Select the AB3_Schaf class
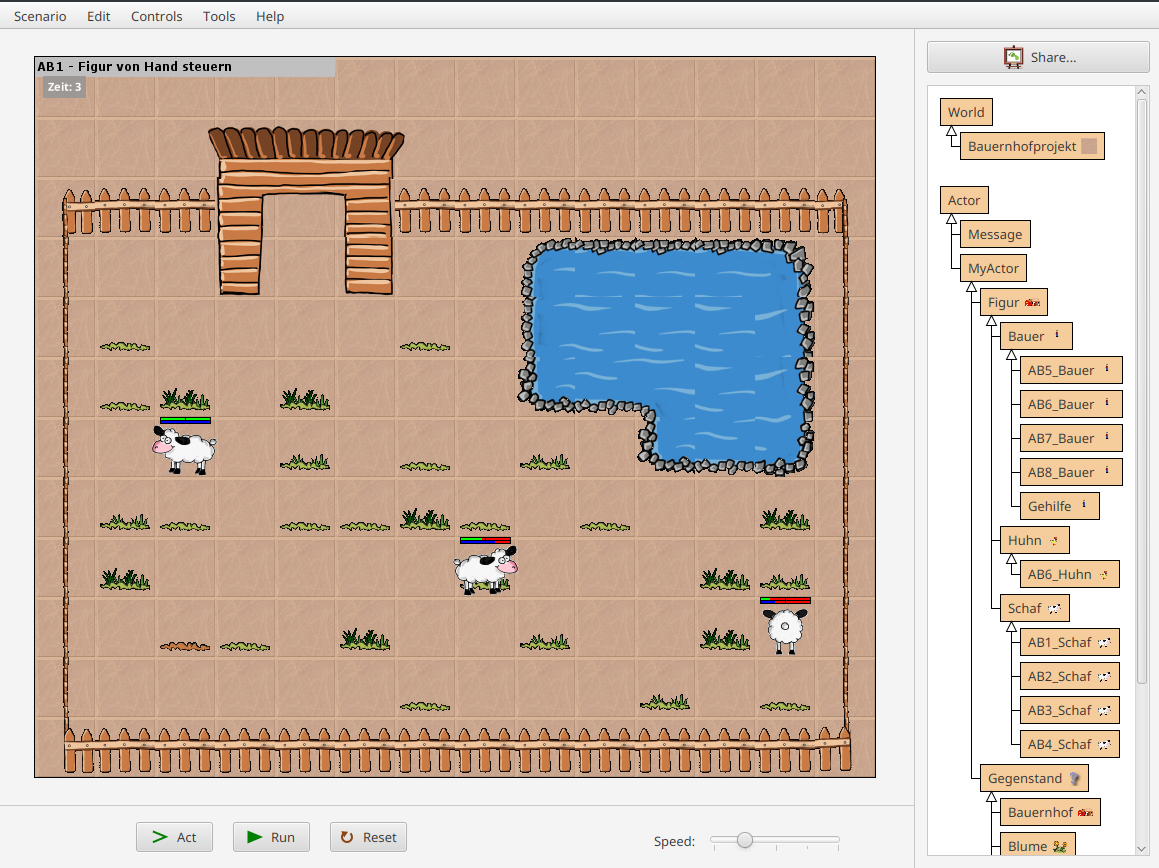The height and width of the screenshot is (868, 1159). click(x=1069, y=711)
